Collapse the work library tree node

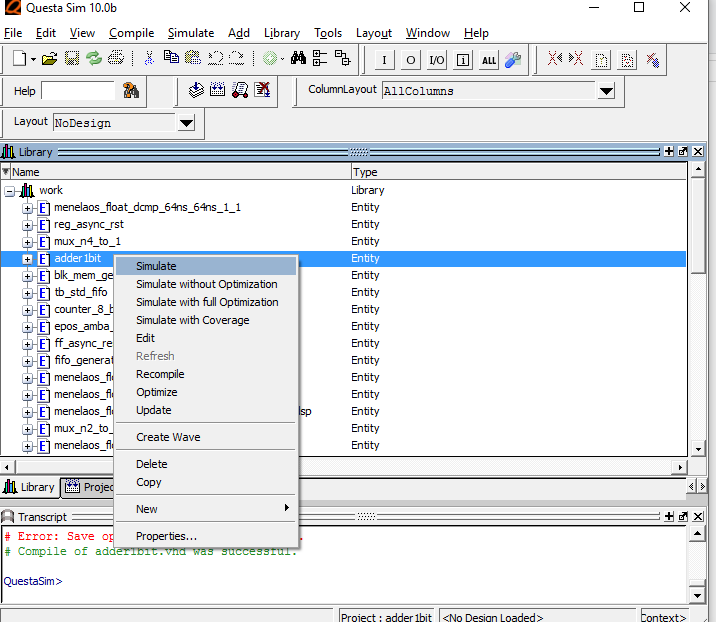click(x=10, y=191)
